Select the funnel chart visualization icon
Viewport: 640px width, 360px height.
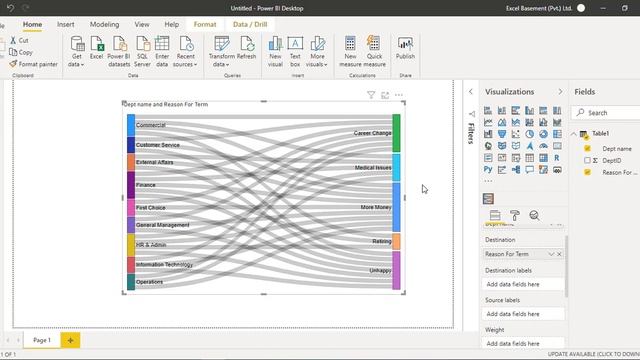pyautogui.click(x=502, y=134)
